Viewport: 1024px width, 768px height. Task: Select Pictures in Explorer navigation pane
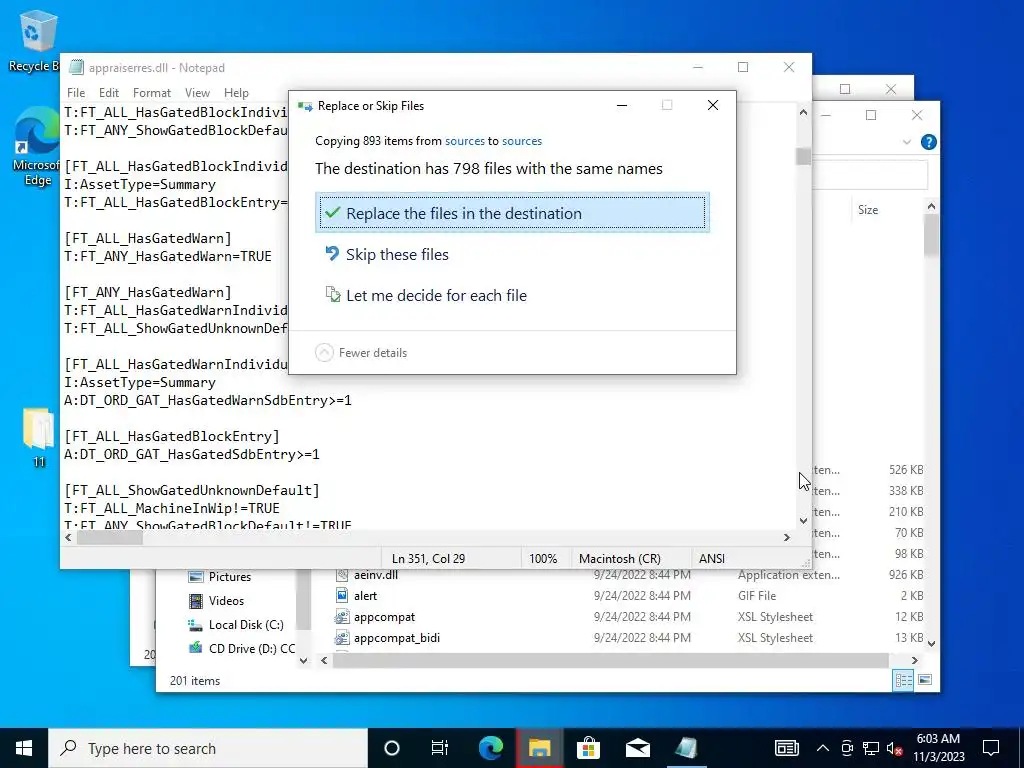[x=229, y=577]
